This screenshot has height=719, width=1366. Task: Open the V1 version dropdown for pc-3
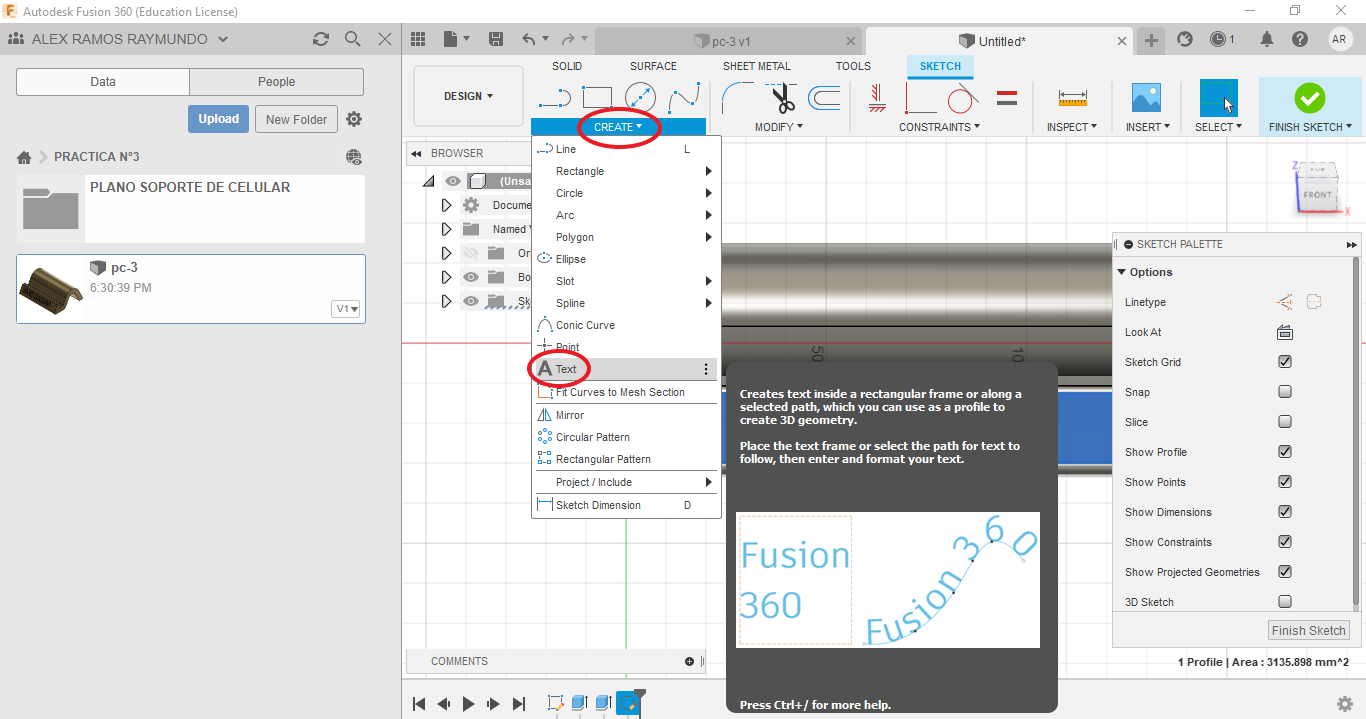click(x=346, y=309)
